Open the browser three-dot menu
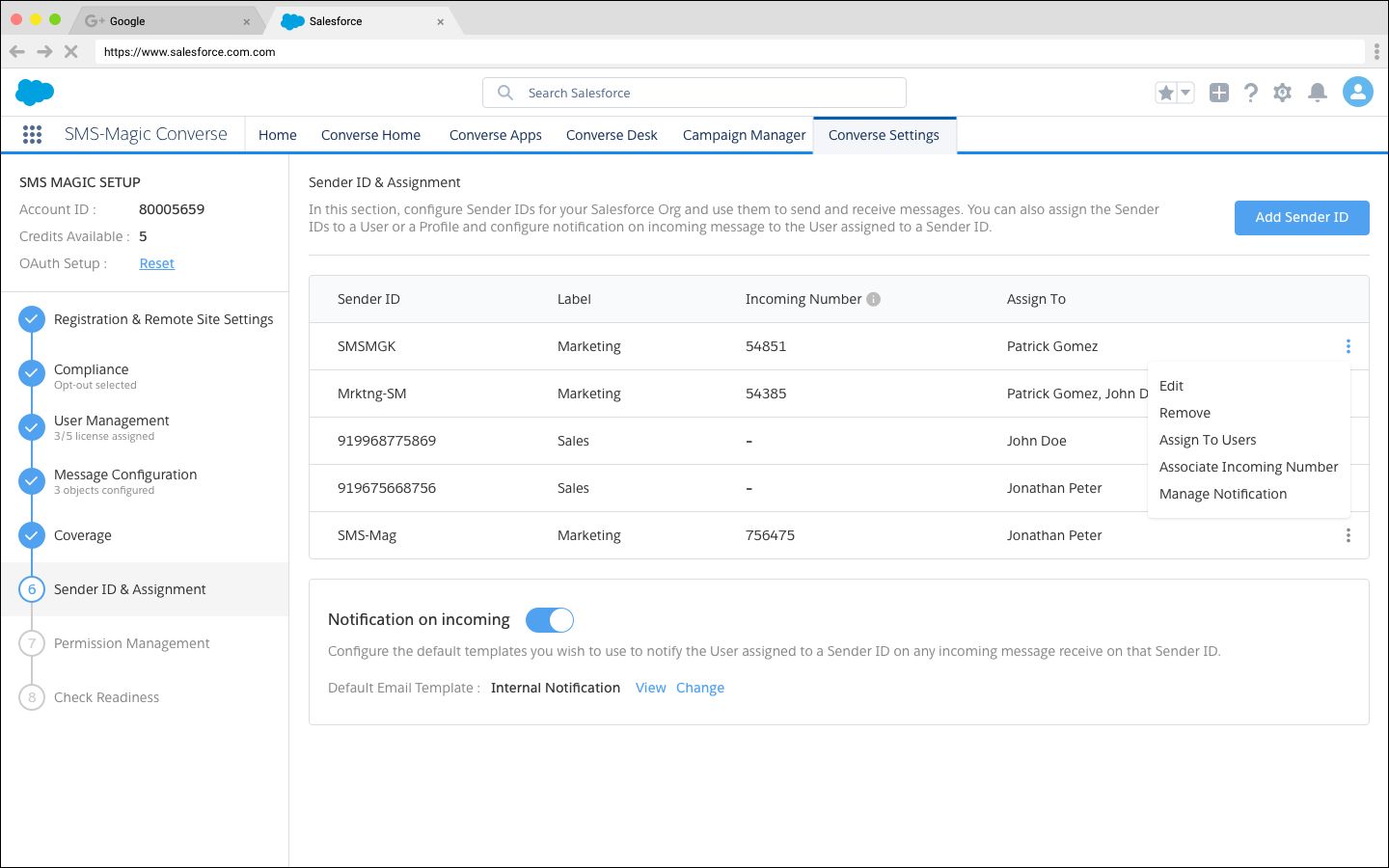The image size is (1389, 868). click(1376, 52)
